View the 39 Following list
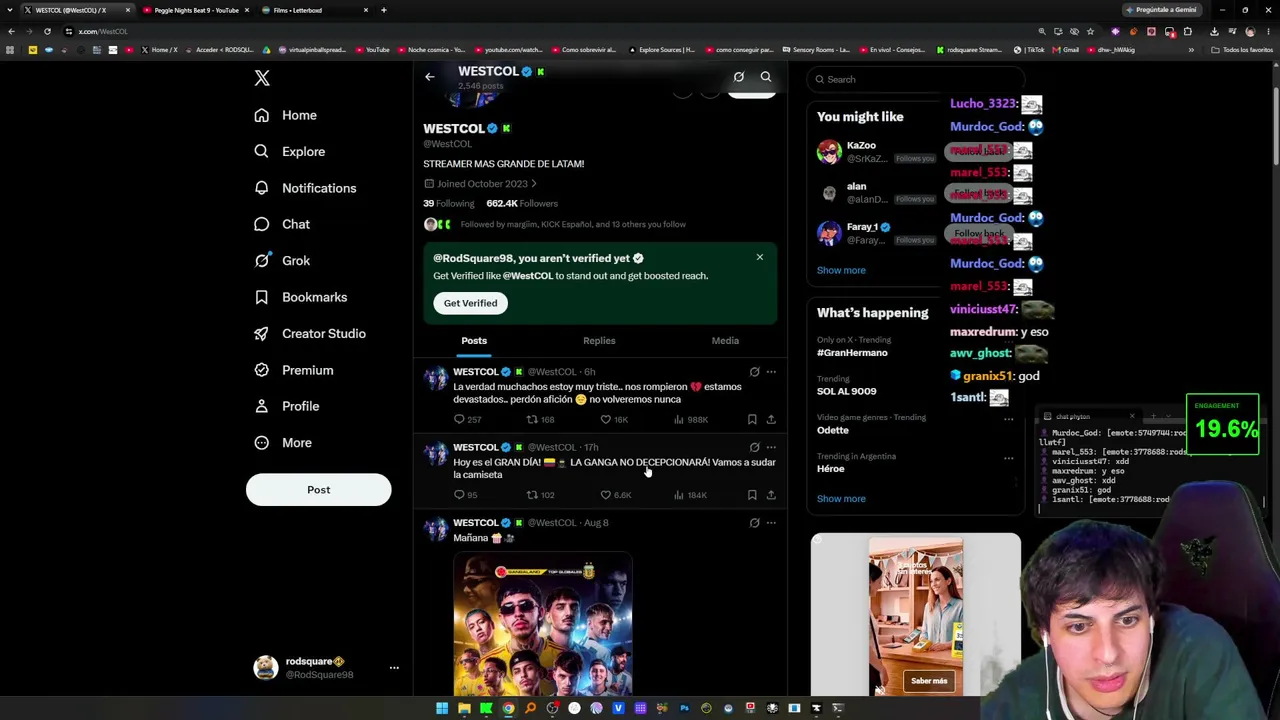Screen dimensions: 1280x720 pos(449,204)
